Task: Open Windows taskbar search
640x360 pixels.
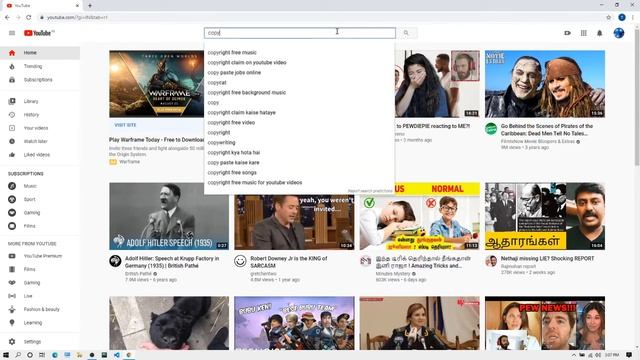Action: [18, 355]
